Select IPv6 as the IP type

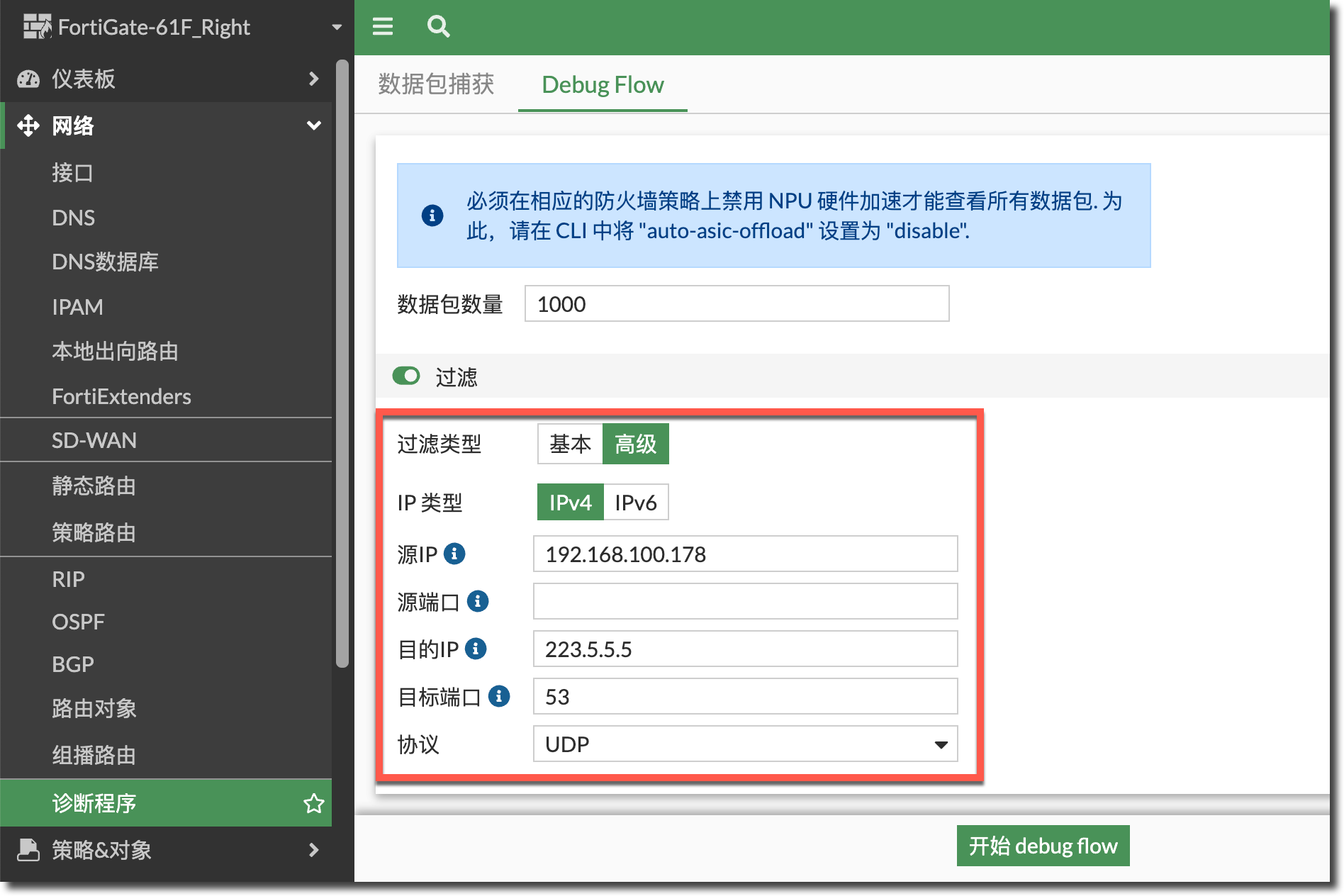click(x=635, y=503)
